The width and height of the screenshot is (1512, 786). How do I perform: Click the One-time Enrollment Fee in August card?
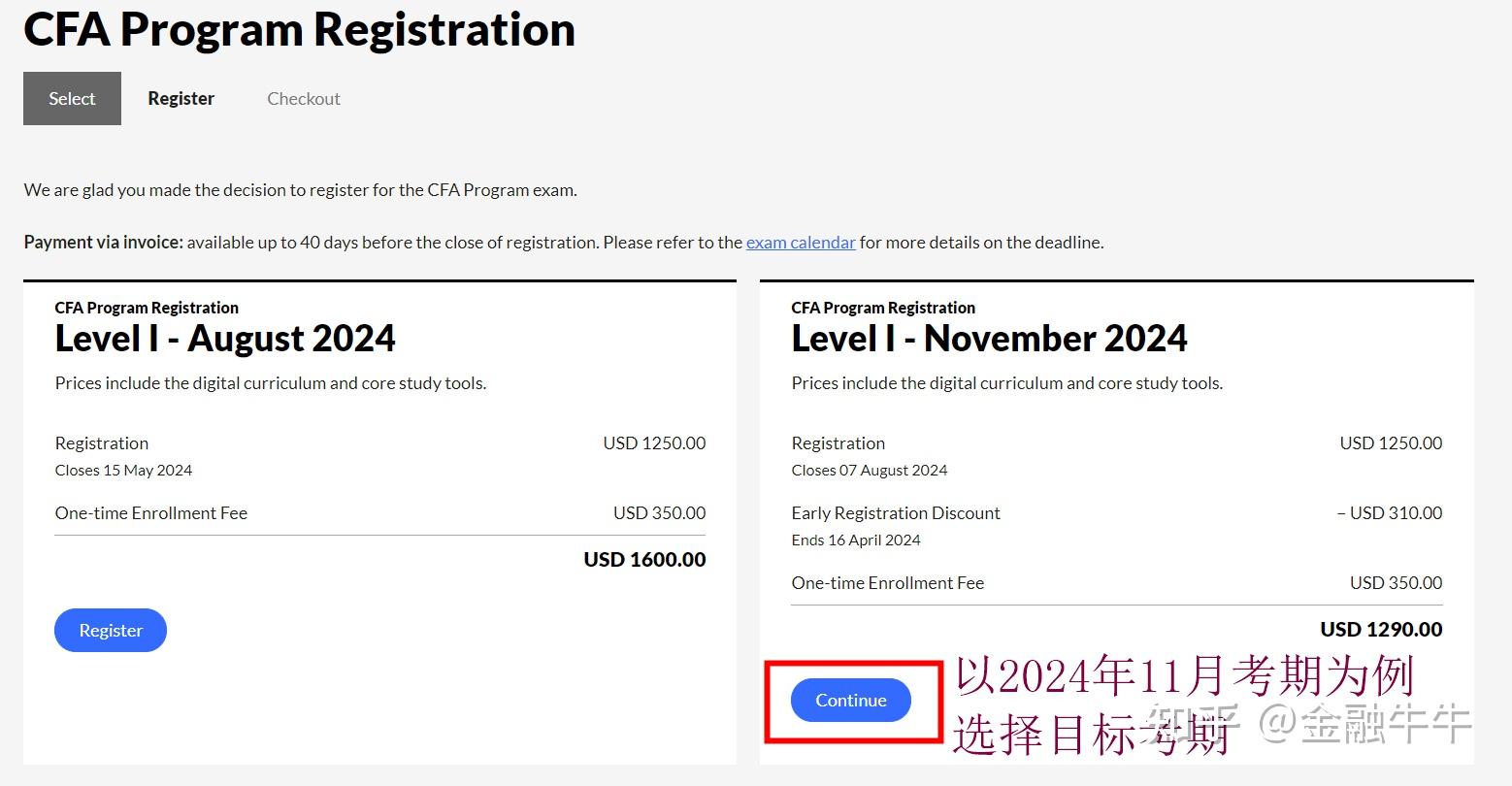pos(150,512)
